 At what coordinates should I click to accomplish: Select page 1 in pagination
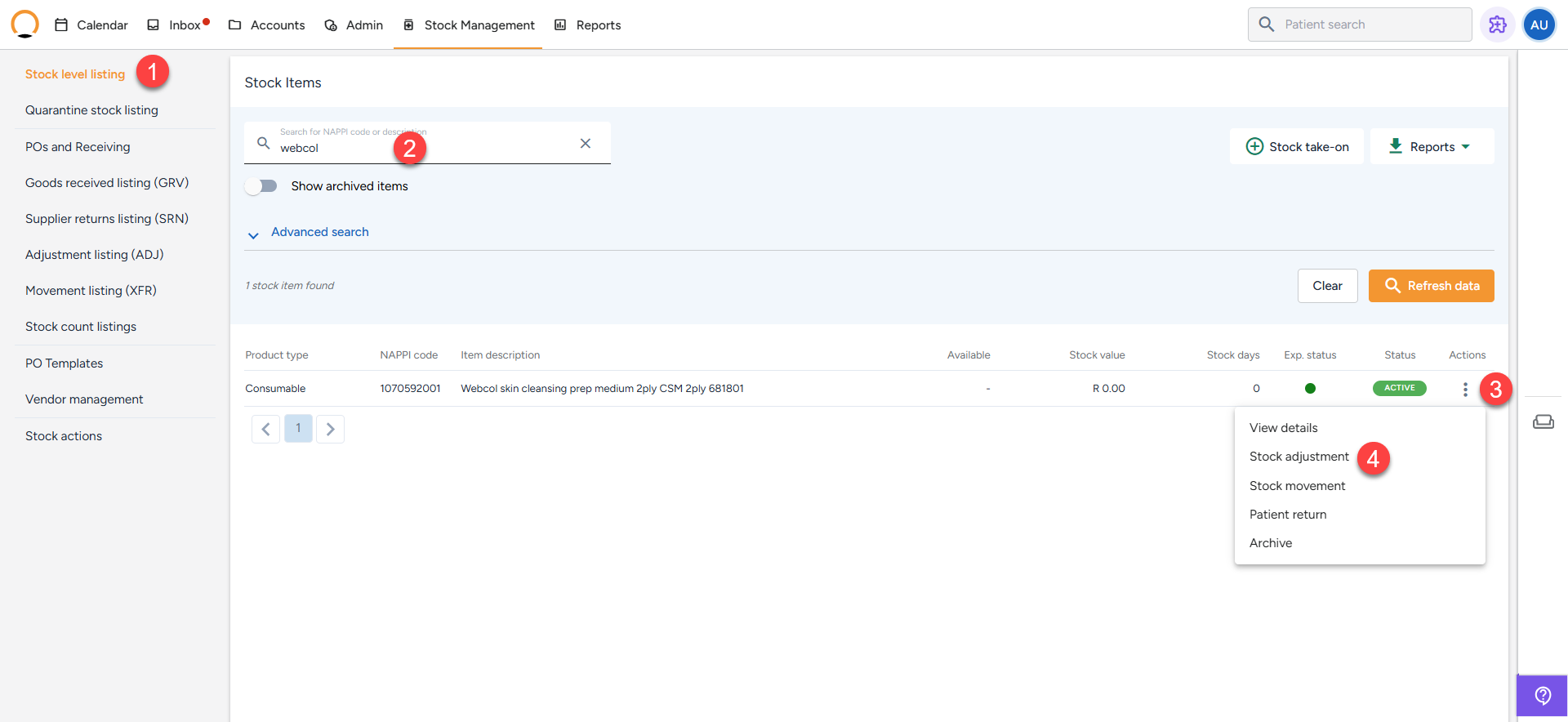[298, 429]
